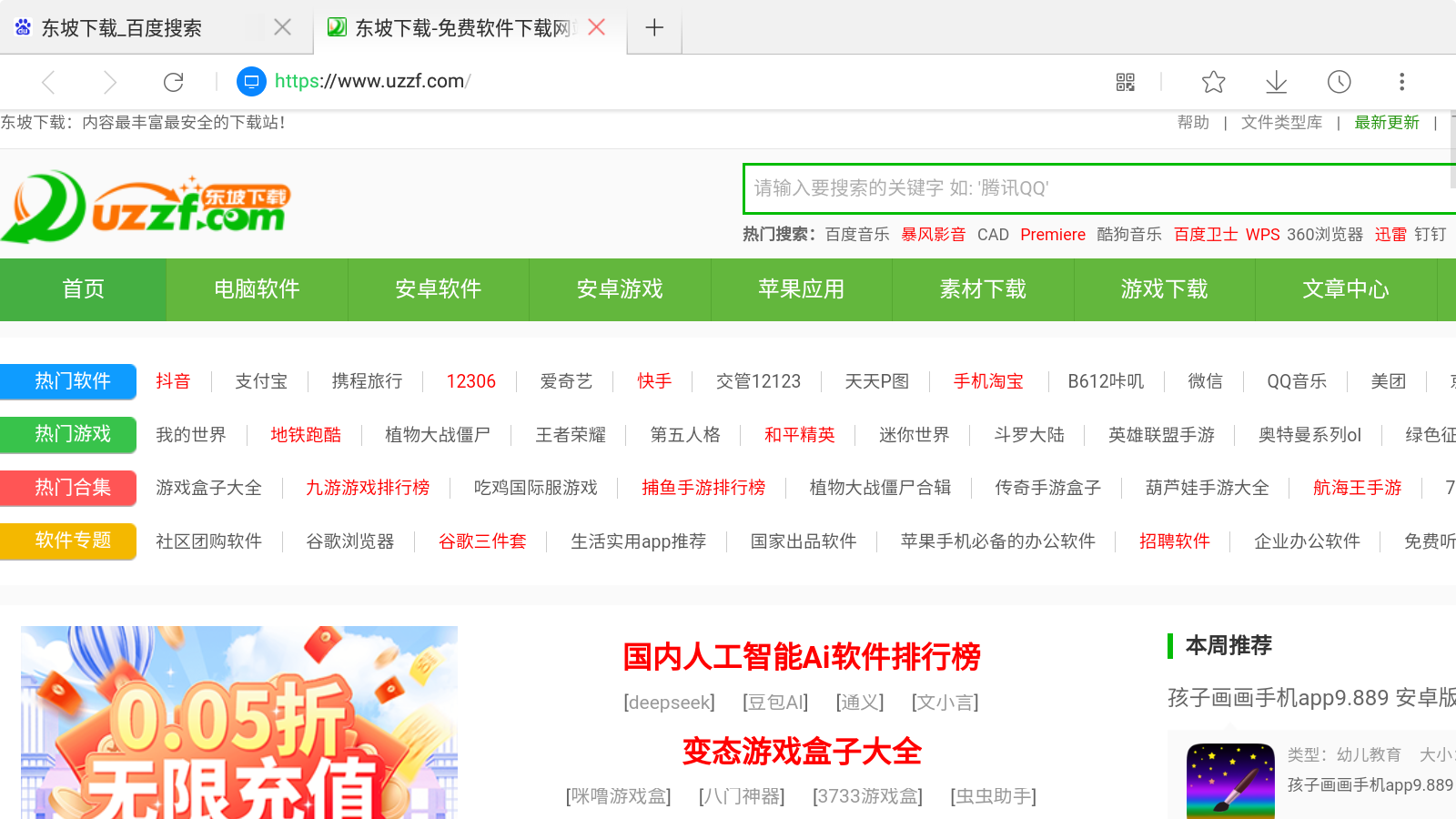Image resolution: width=1456 pixels, height=819 pixels.
Task: Focus the site keyword search box
Action: point(1099,188)
